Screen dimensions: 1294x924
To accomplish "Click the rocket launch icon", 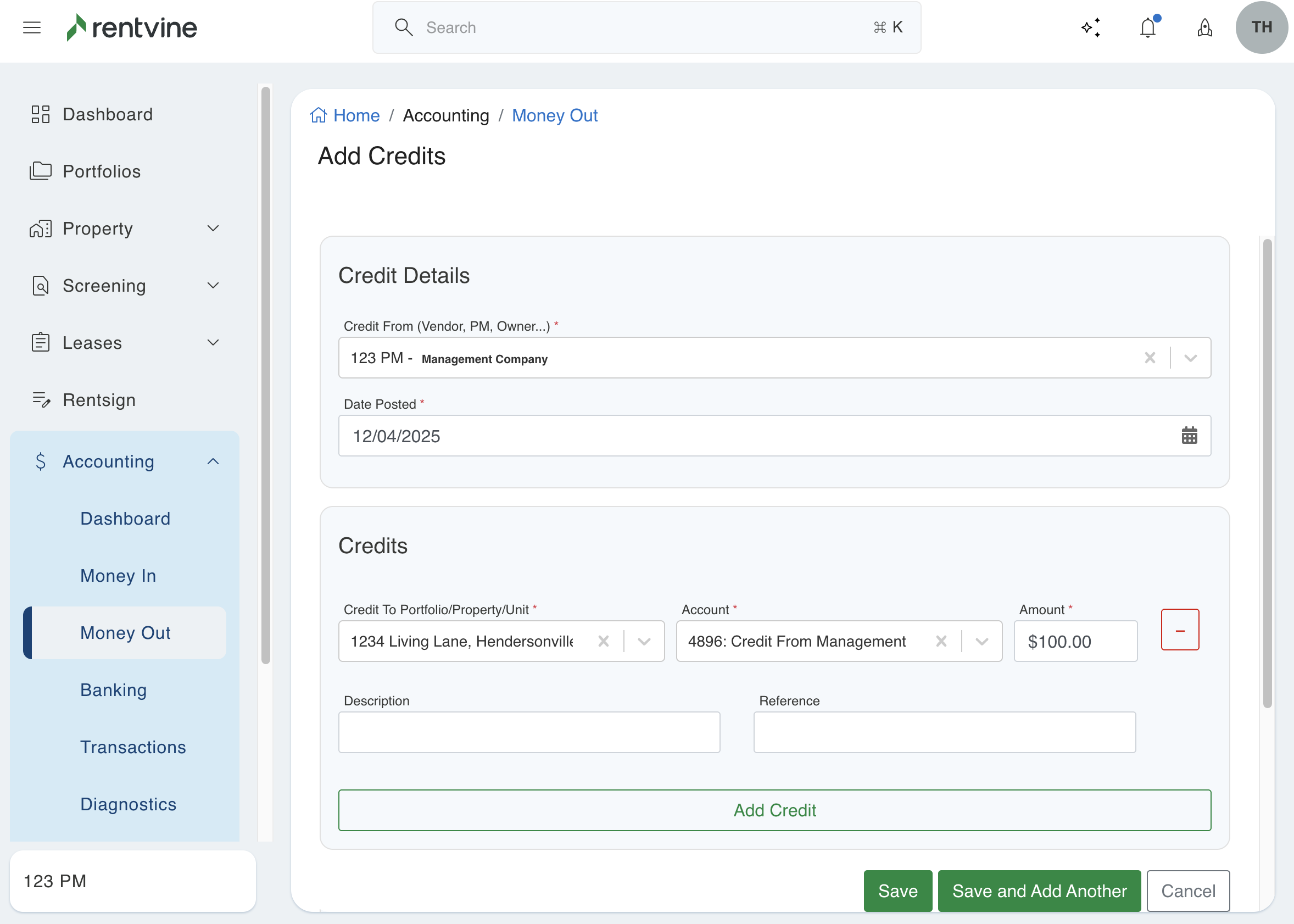I will pos(1204,27).
